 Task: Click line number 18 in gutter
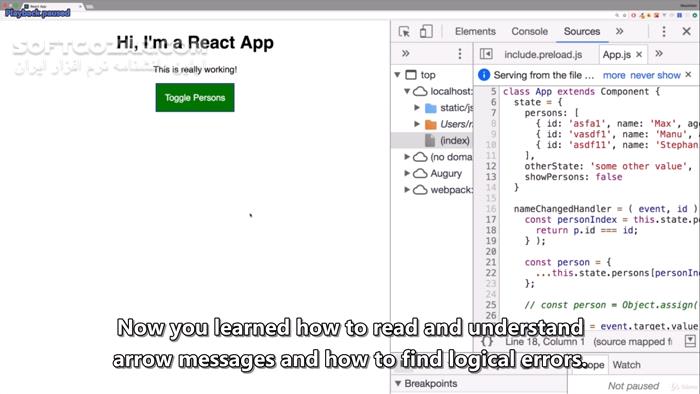tap(491, 230)
